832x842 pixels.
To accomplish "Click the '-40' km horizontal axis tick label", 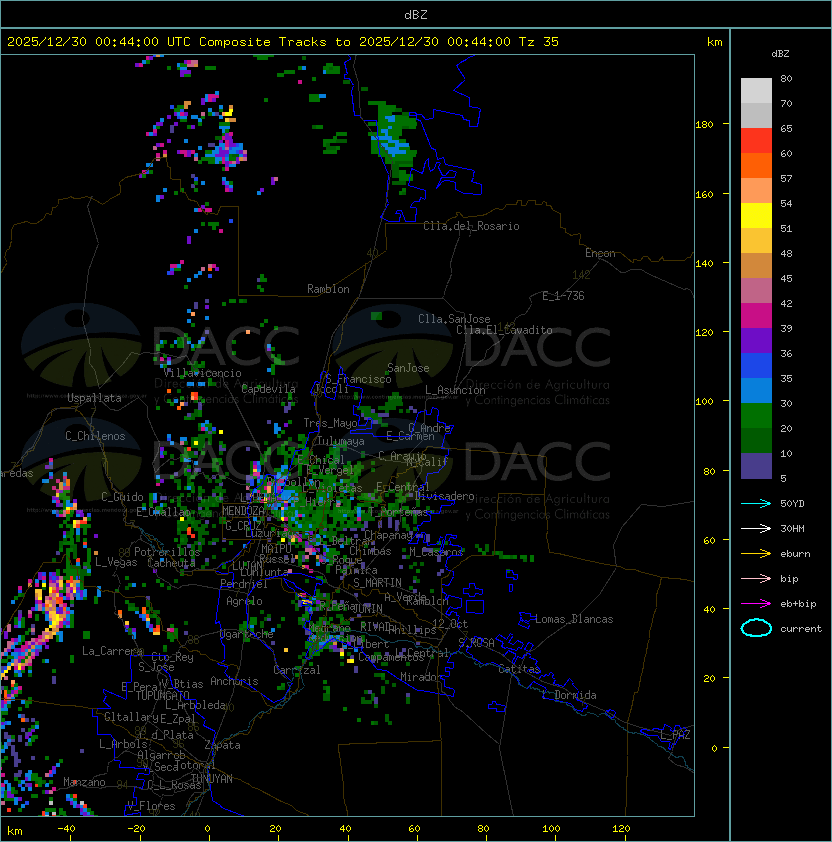I will [x=66, y=829].
